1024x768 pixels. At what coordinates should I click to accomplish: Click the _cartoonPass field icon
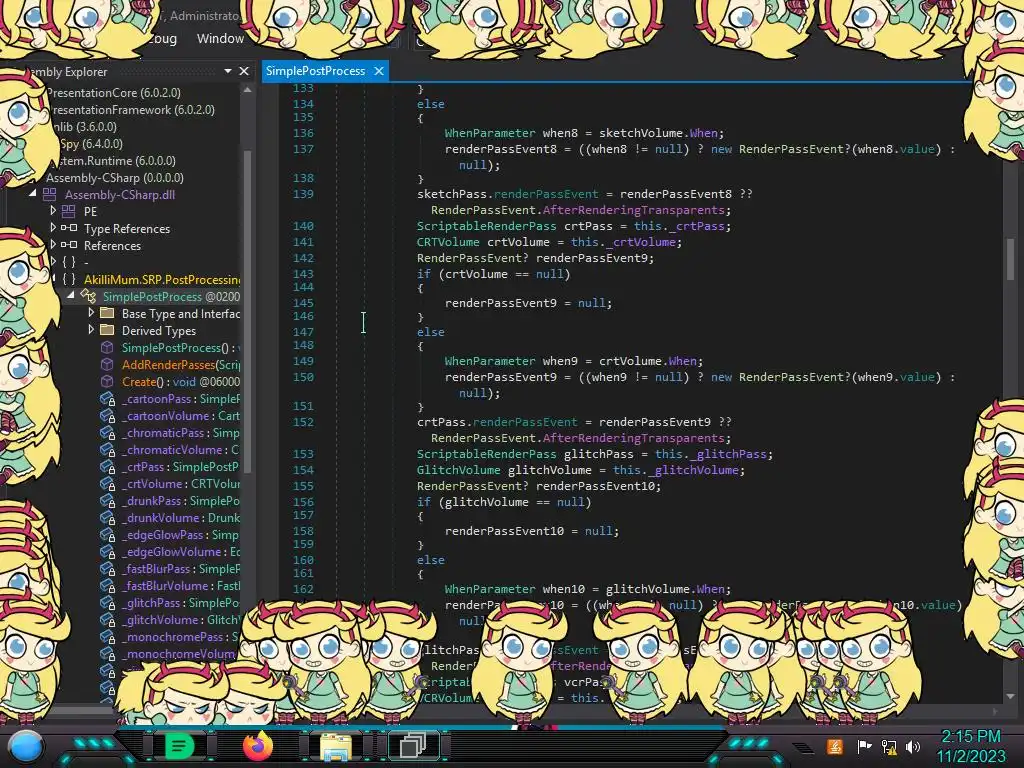pos(107,399)
